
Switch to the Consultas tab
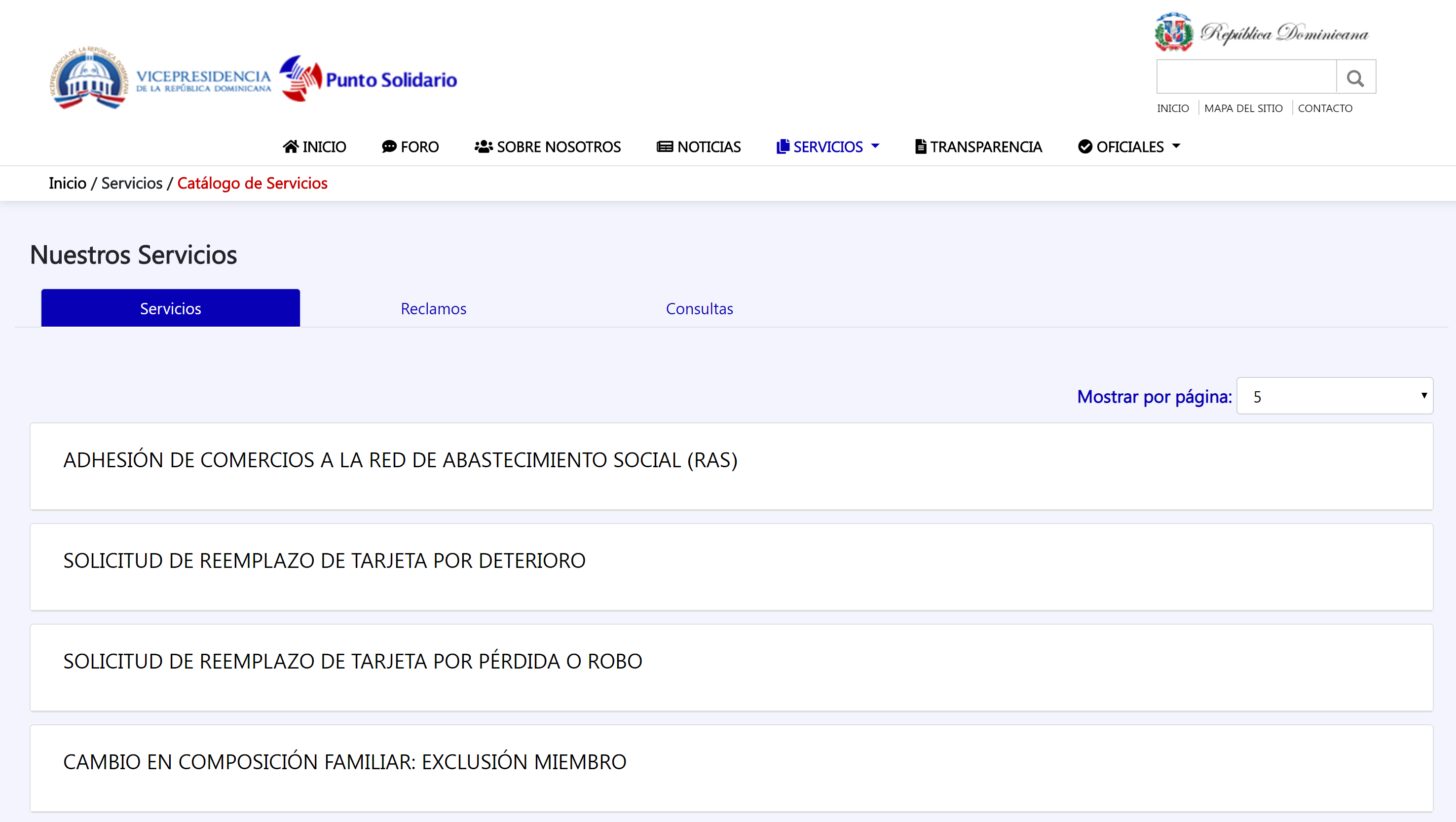pos(699,309)
